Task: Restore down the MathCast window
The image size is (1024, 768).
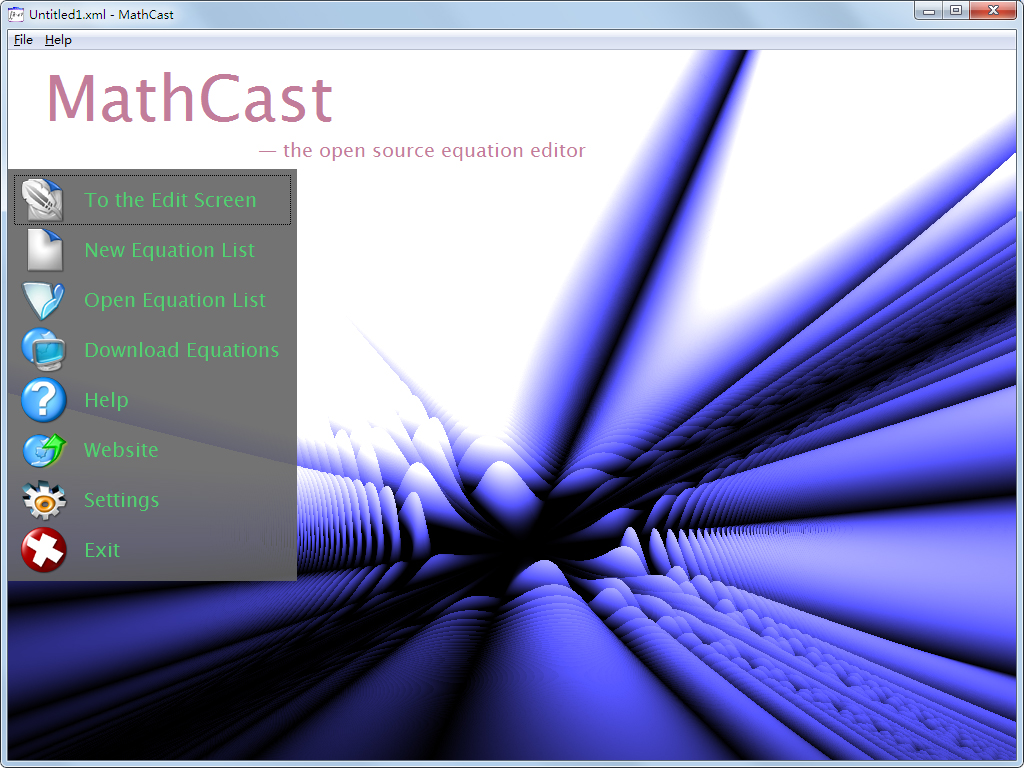Action: 956,11
